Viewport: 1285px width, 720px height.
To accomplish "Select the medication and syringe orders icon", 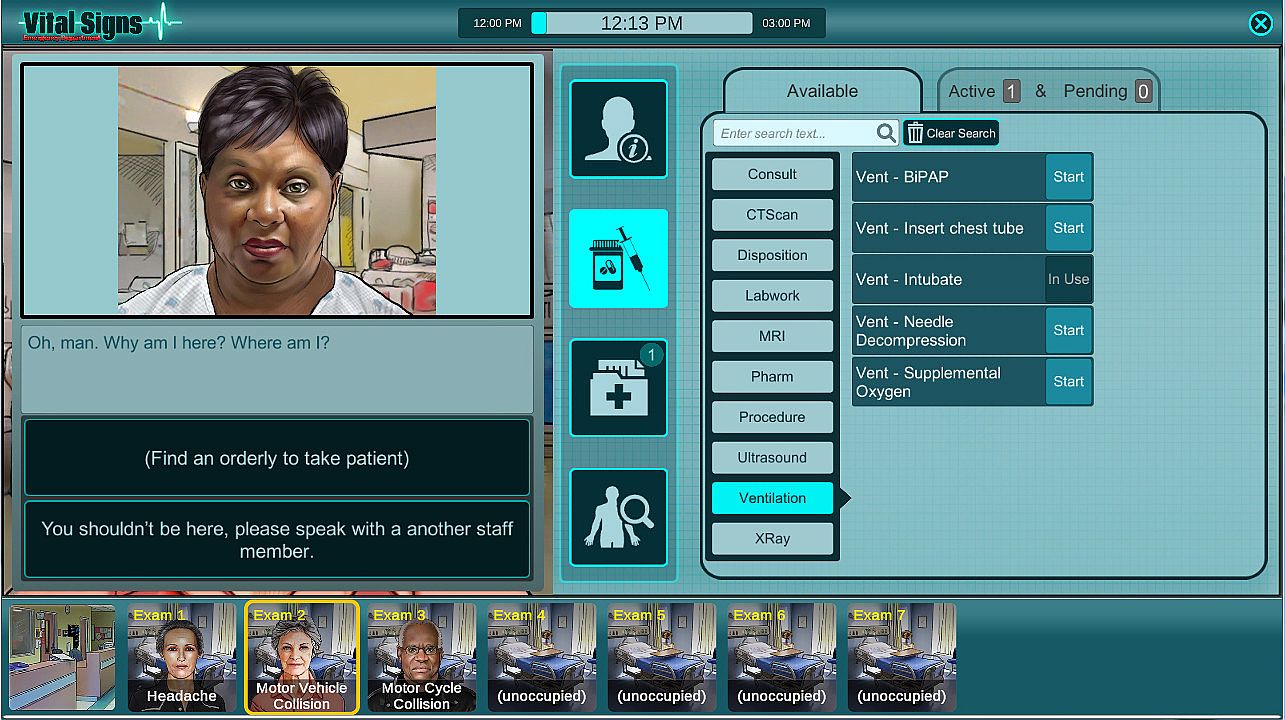I will (x=618, y=258).
